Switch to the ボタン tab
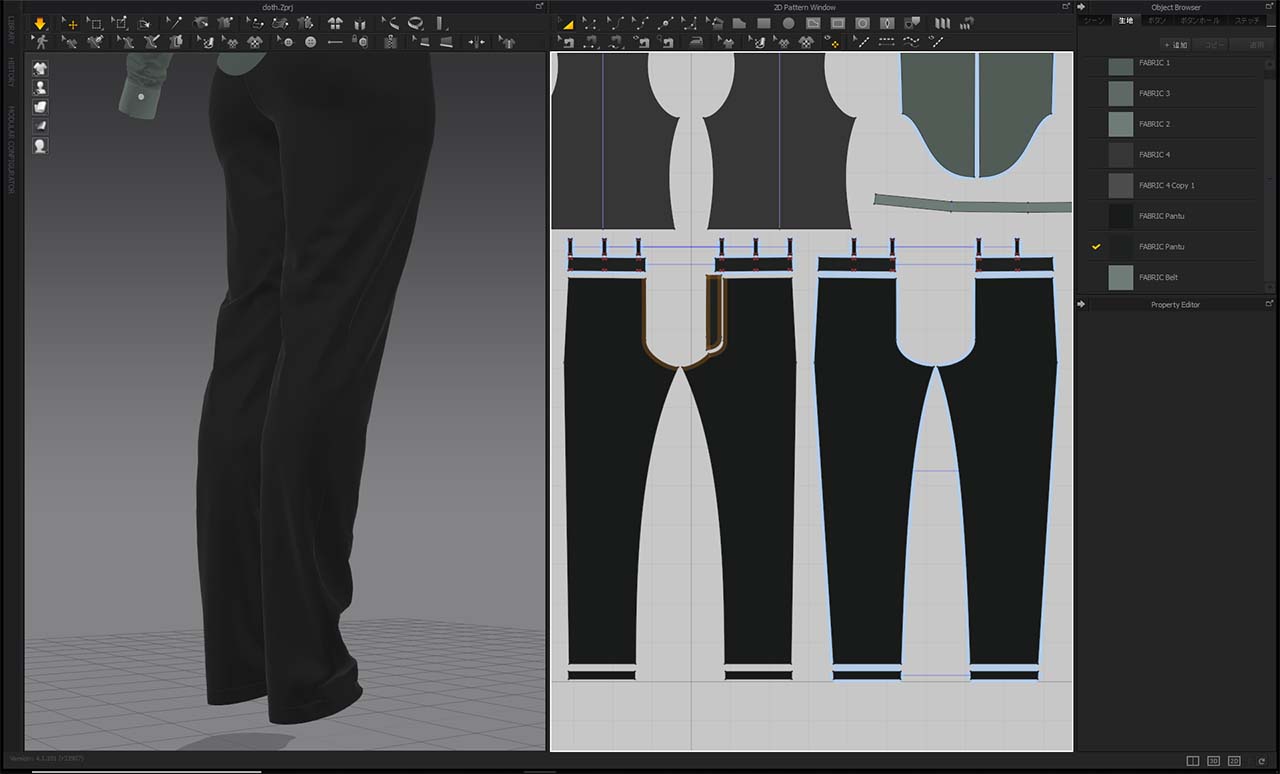Viewport: 1280px width, 774px height. coord(1156,20)
